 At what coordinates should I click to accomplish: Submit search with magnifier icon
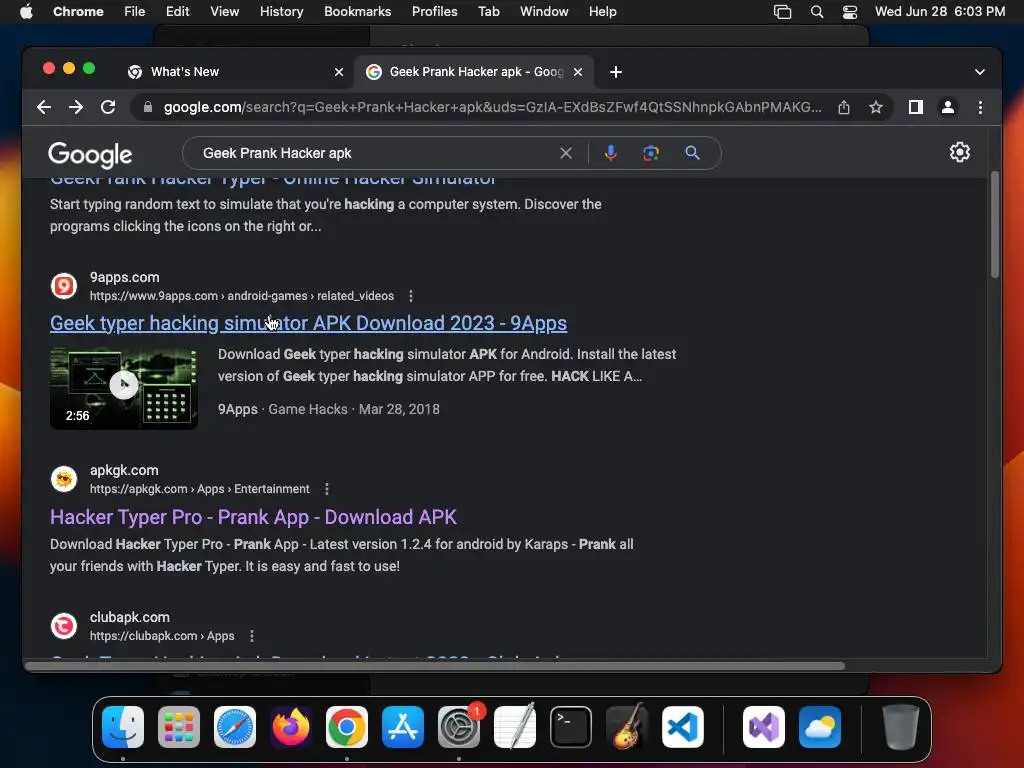tap(692, 153)
